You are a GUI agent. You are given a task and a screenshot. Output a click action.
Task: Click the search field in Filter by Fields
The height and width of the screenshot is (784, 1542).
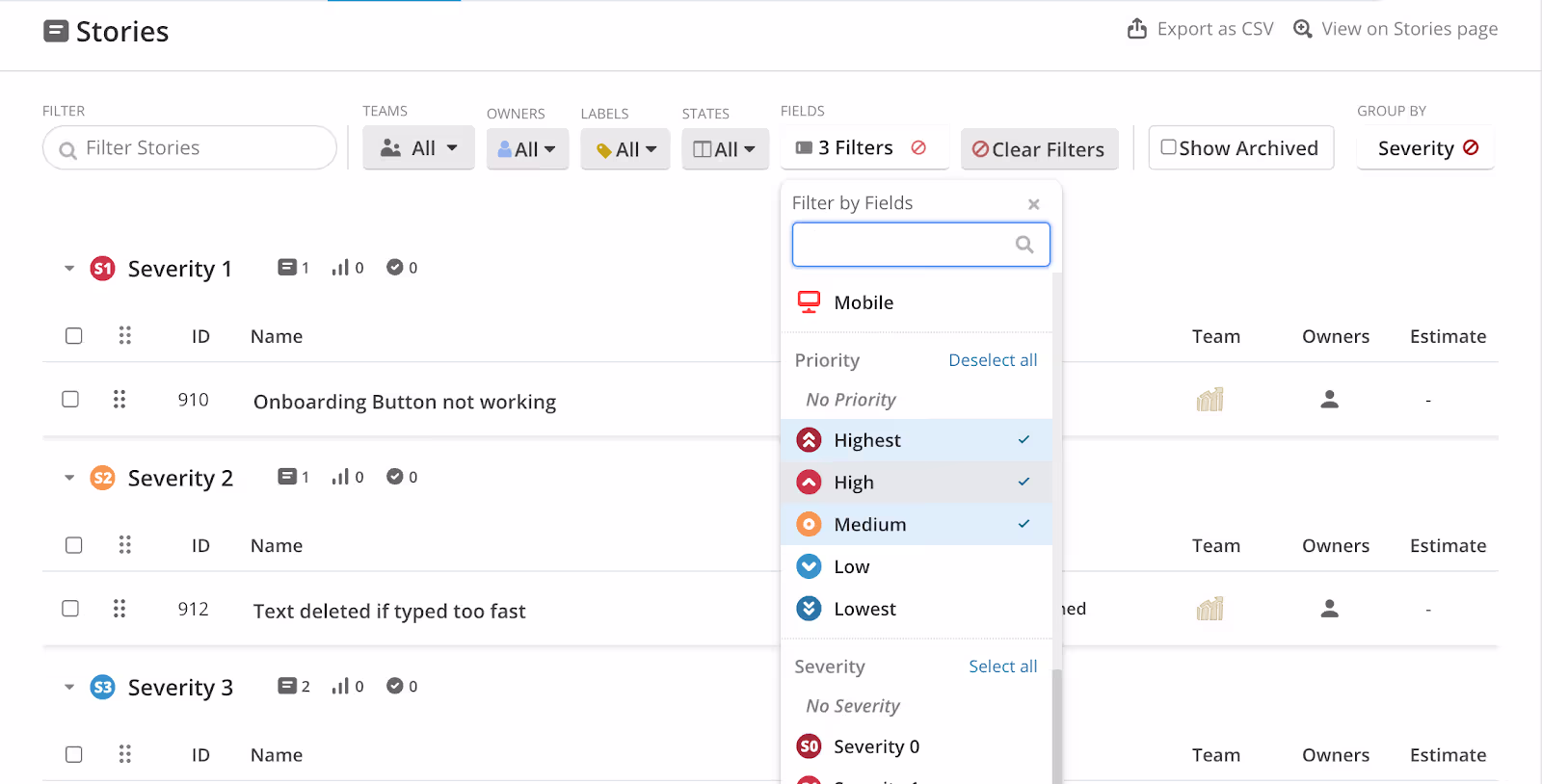(x=920, y=245)
